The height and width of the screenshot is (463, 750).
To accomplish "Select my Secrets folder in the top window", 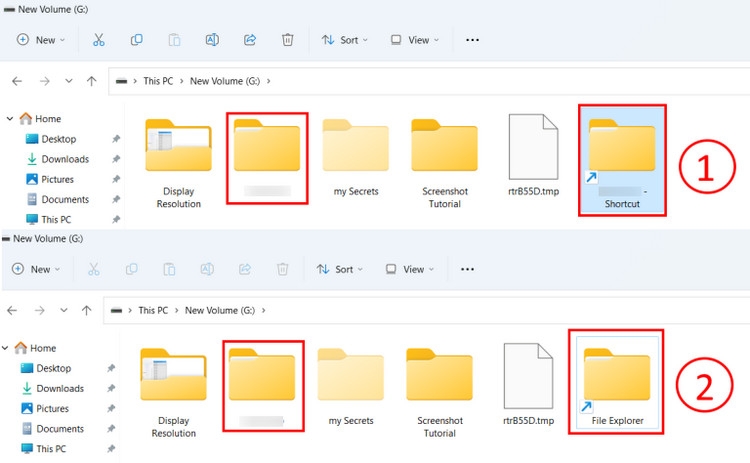I will pos(356,158).
